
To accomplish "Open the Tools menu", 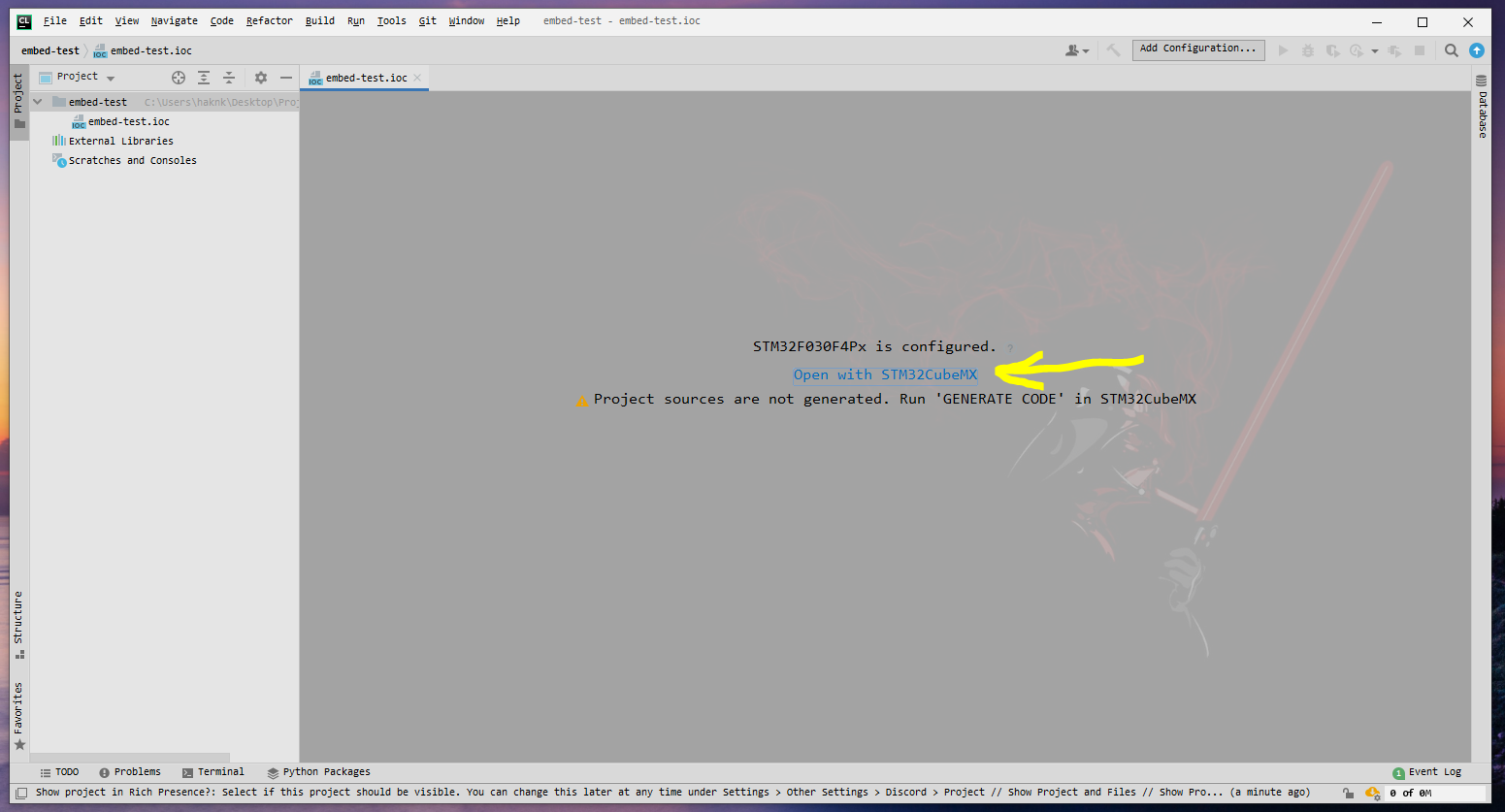I will pos(392,20).
